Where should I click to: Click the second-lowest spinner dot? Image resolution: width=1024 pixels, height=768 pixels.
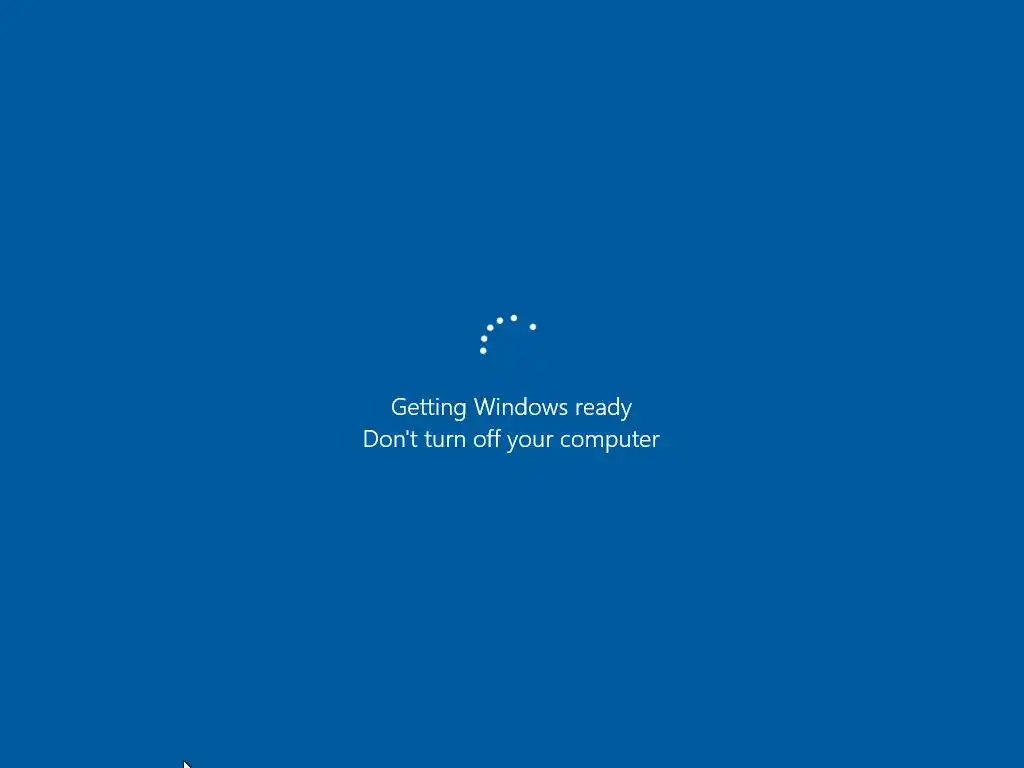pos(484,339)
